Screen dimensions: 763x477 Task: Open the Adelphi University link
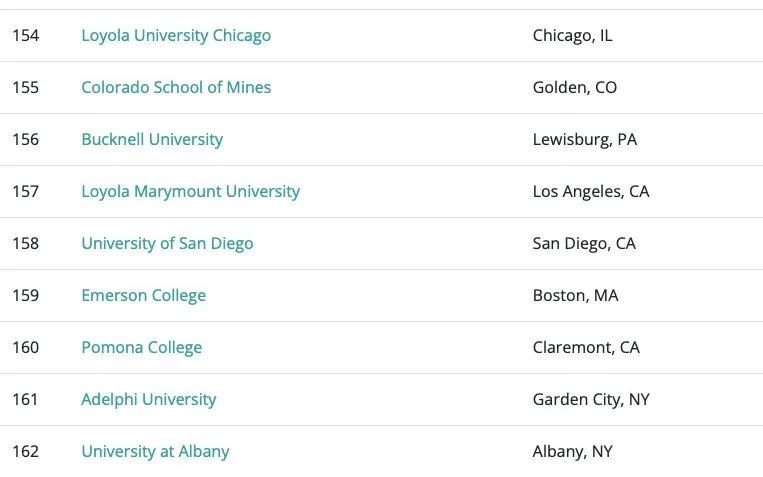148,400
